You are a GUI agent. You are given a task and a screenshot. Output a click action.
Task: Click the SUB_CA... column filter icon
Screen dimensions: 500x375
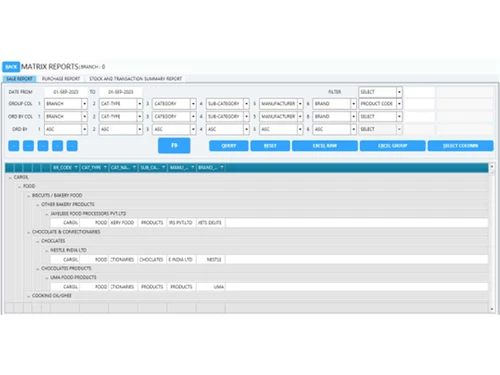click(x=163, y=167)
